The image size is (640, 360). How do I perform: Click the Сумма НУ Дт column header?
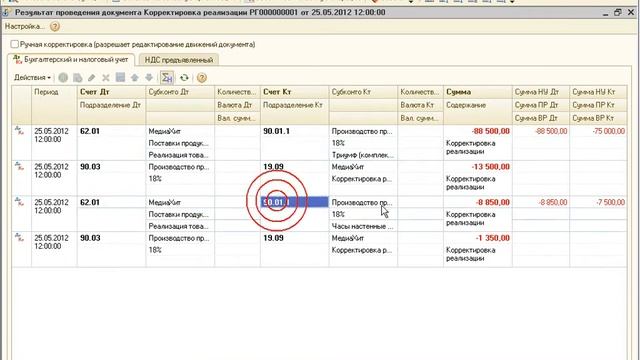point(541,92)
